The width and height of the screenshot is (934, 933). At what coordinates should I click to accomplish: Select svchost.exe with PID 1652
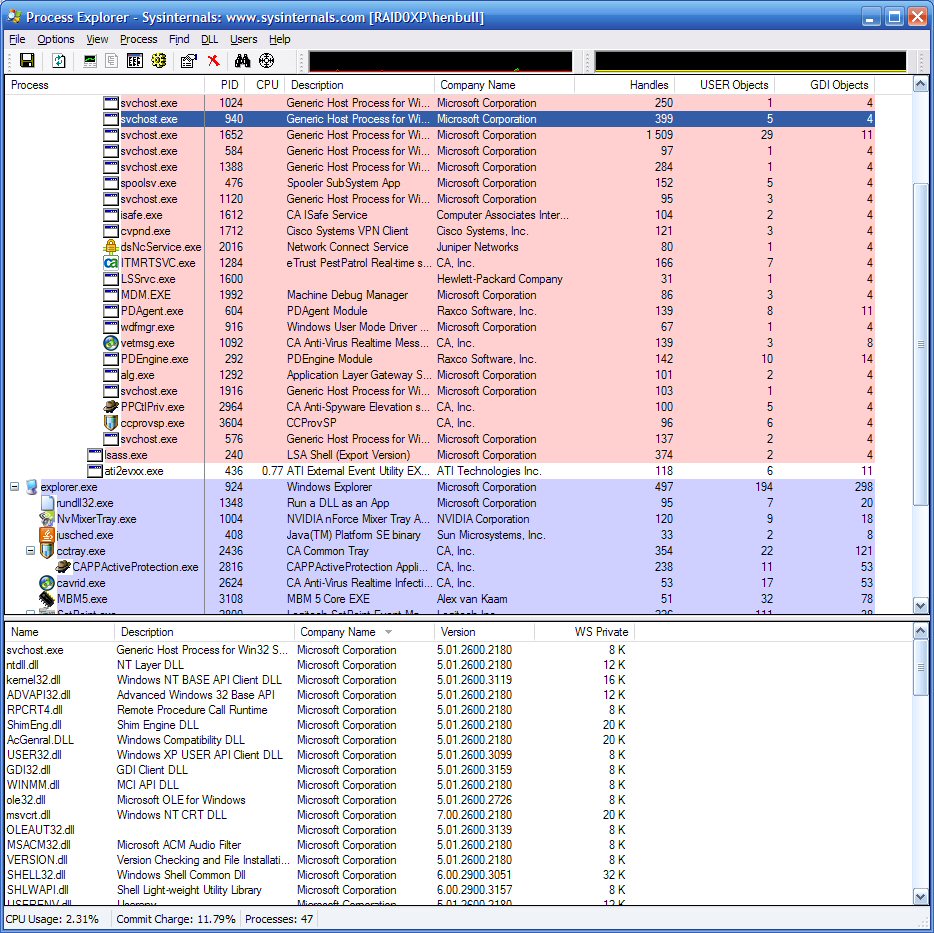point(440,135)
